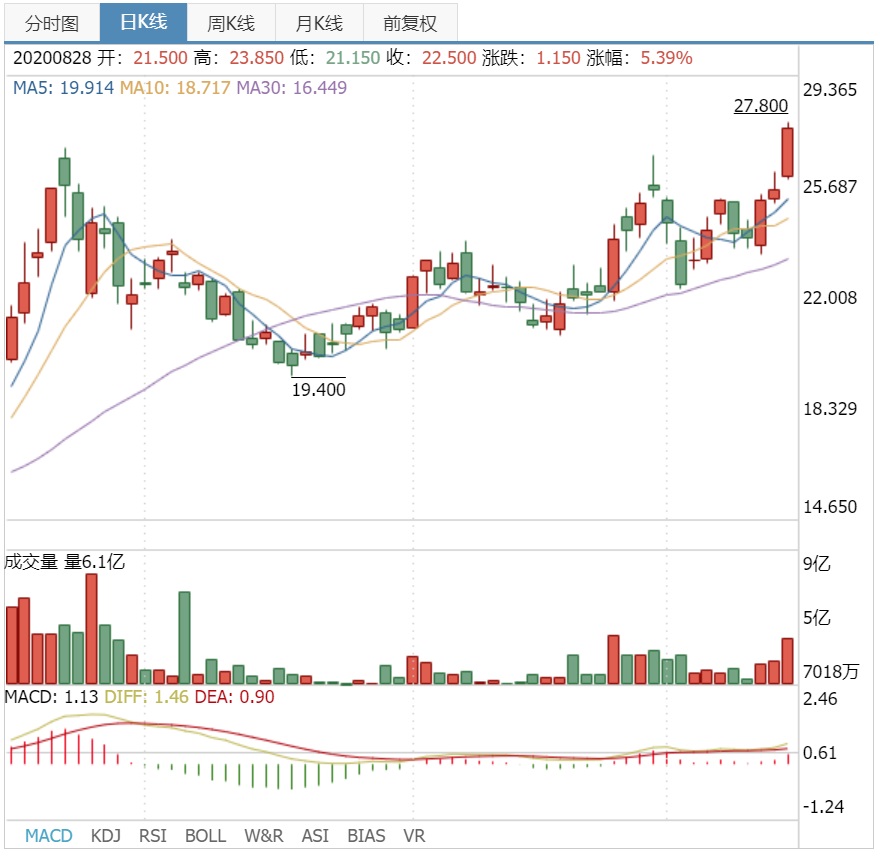Click the MACD: 1.13 value
The image size is (880, 856).
(51, 697)
